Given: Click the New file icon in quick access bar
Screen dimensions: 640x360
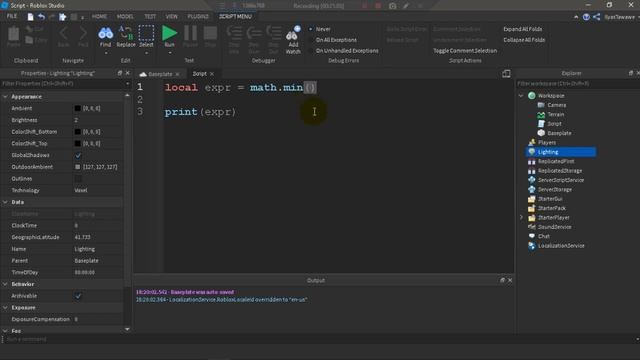Looking at the screenshot, I should point(30,17).
